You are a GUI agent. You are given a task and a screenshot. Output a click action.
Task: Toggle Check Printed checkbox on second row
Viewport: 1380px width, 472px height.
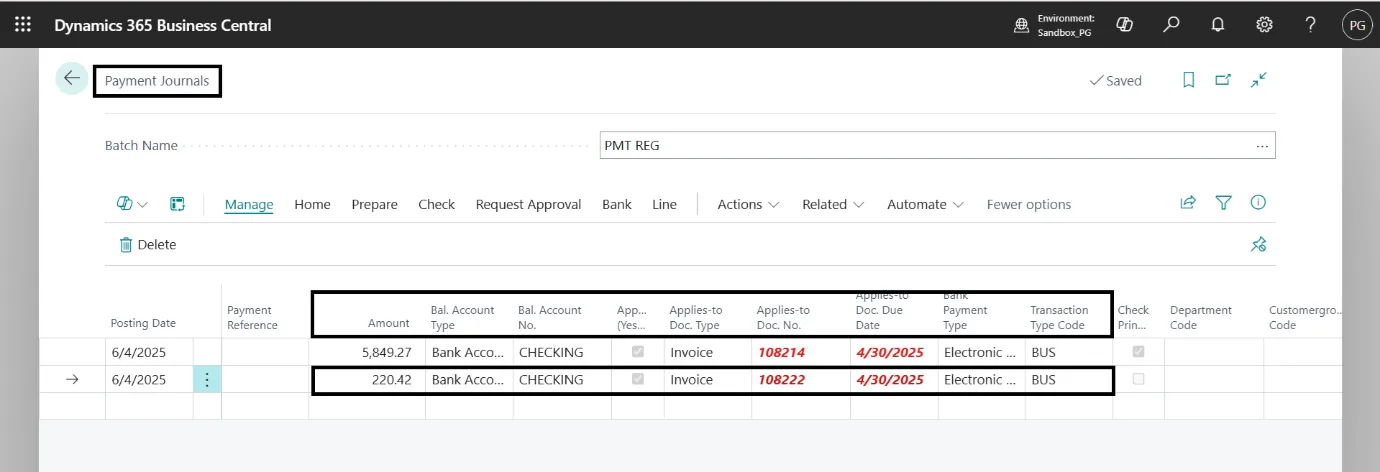(1138, 379)
